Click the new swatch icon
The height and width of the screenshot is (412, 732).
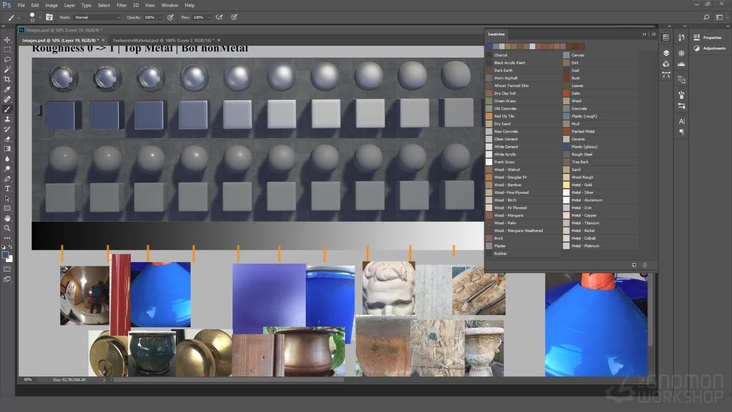634,265
